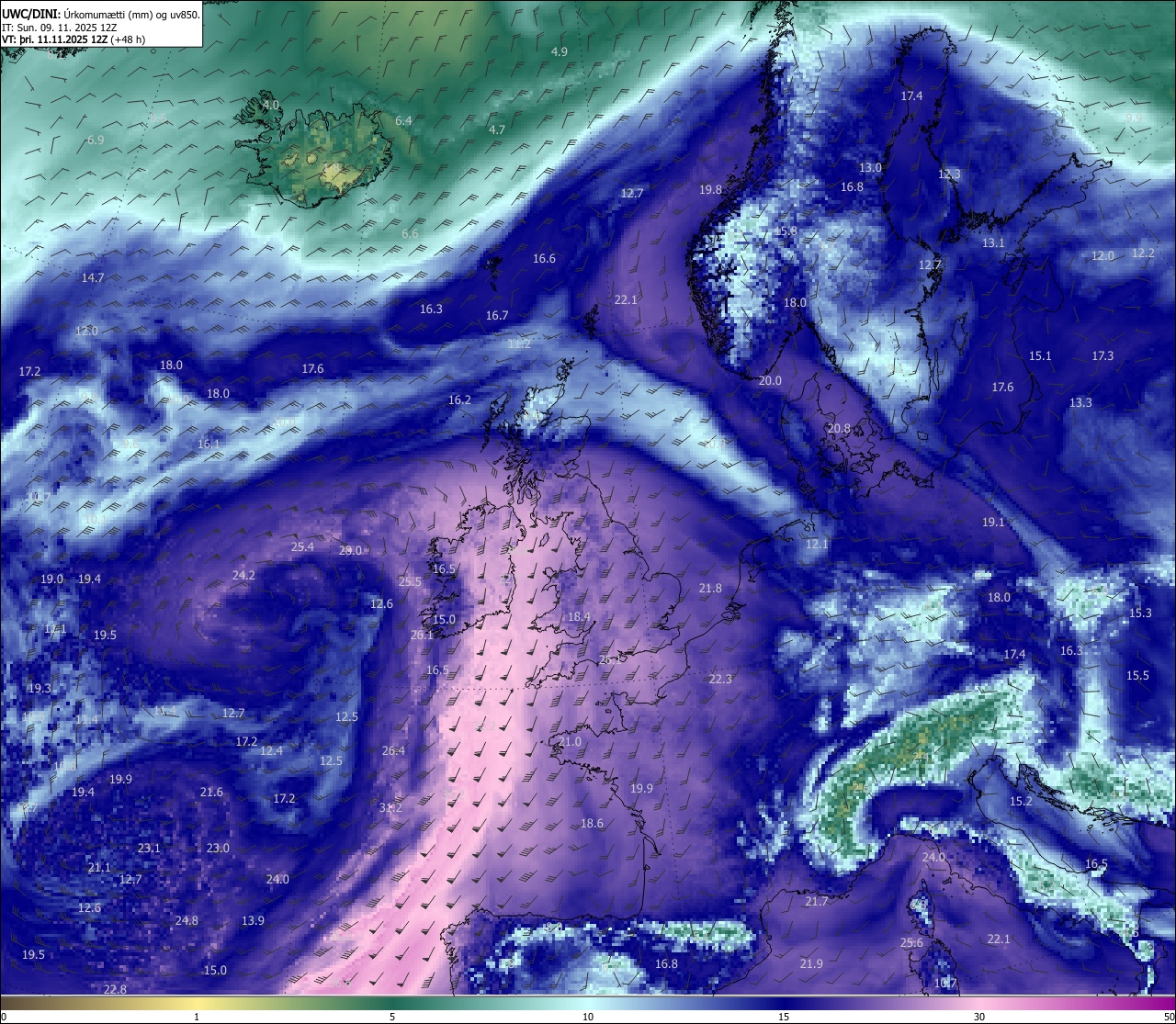Click the 31.2 value label
The height and width of the screenshot is (1024, 1176).
point(390,808)
